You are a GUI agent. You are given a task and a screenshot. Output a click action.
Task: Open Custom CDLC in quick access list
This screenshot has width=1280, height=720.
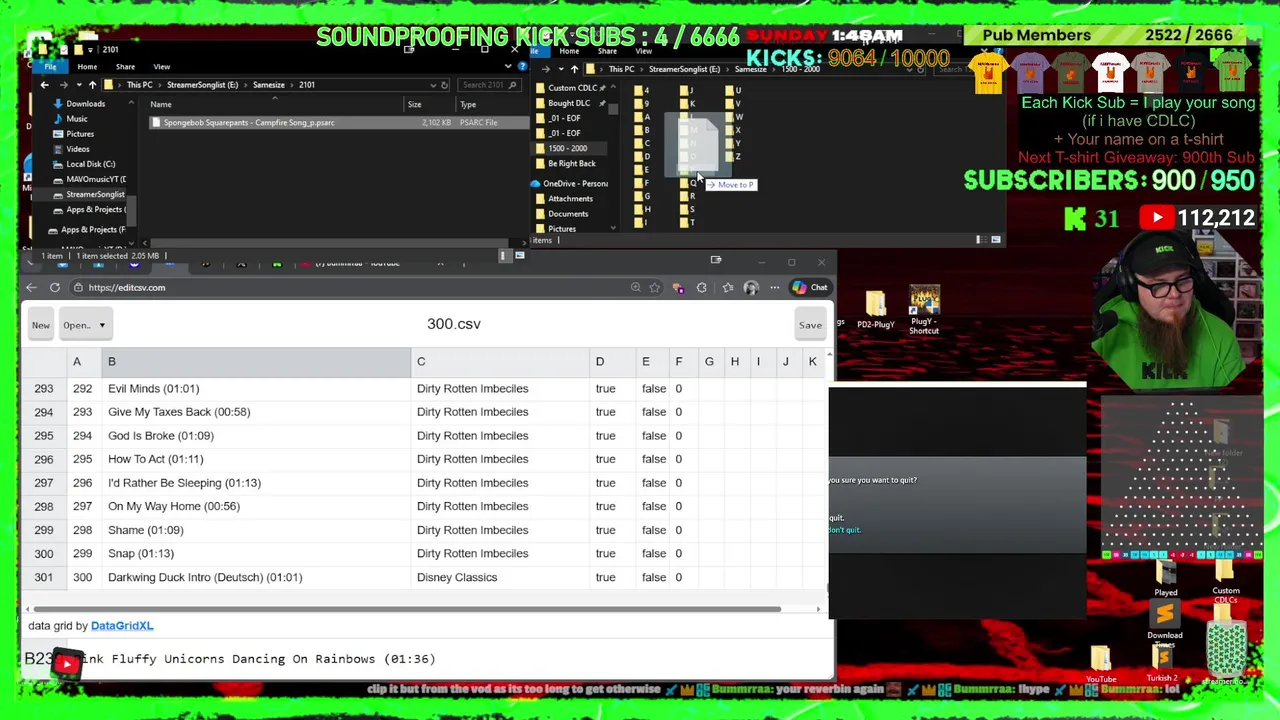coord(572,88)
